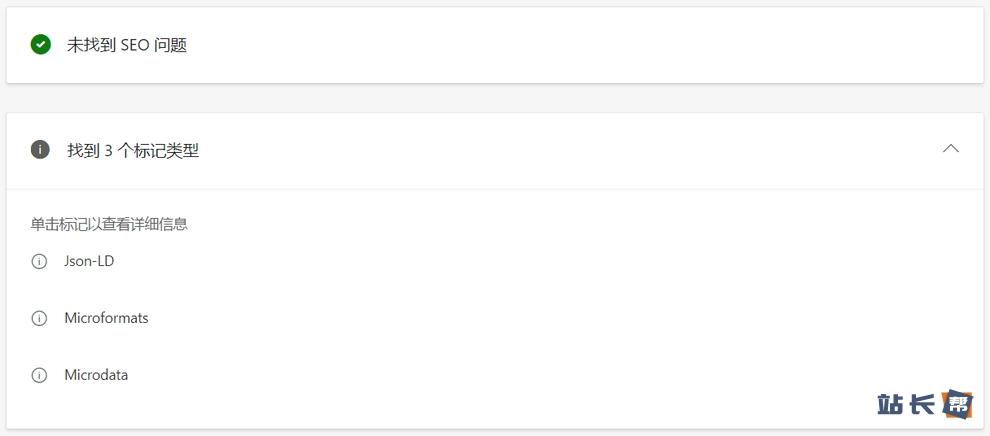Viewport: 990px width, 436px height.
Task: Click the green checkmark status icon
Action: click(41, 44)
